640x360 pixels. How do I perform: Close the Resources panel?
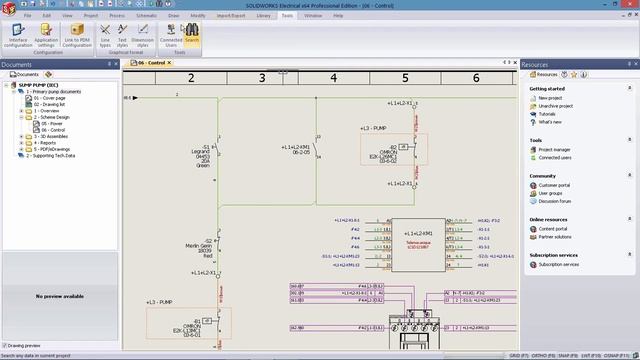click(x=636, y=64)
